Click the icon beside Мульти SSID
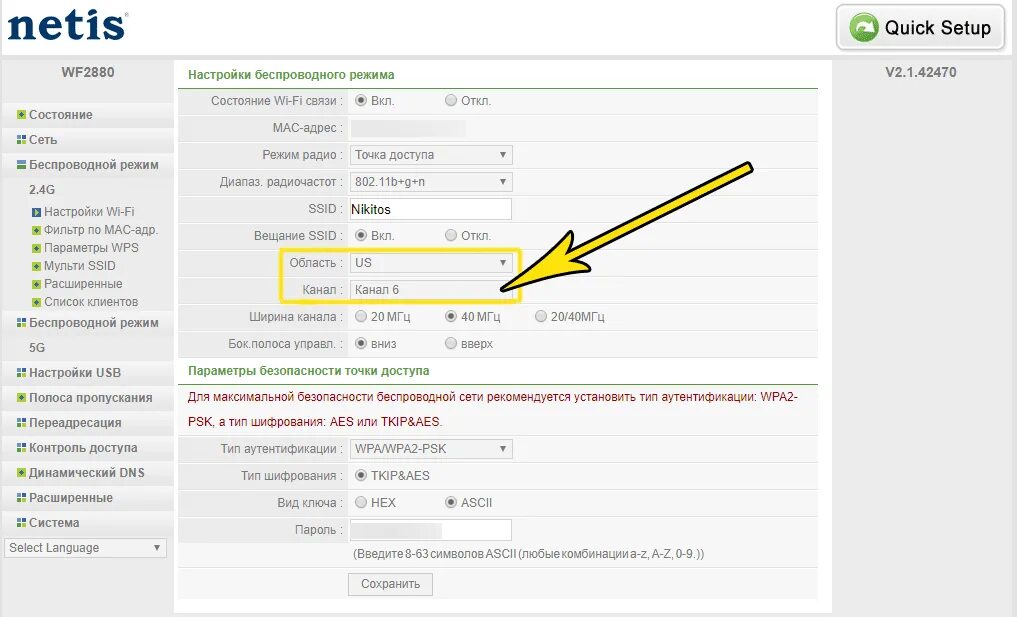The image size is (1017, 617). [36, 266]
